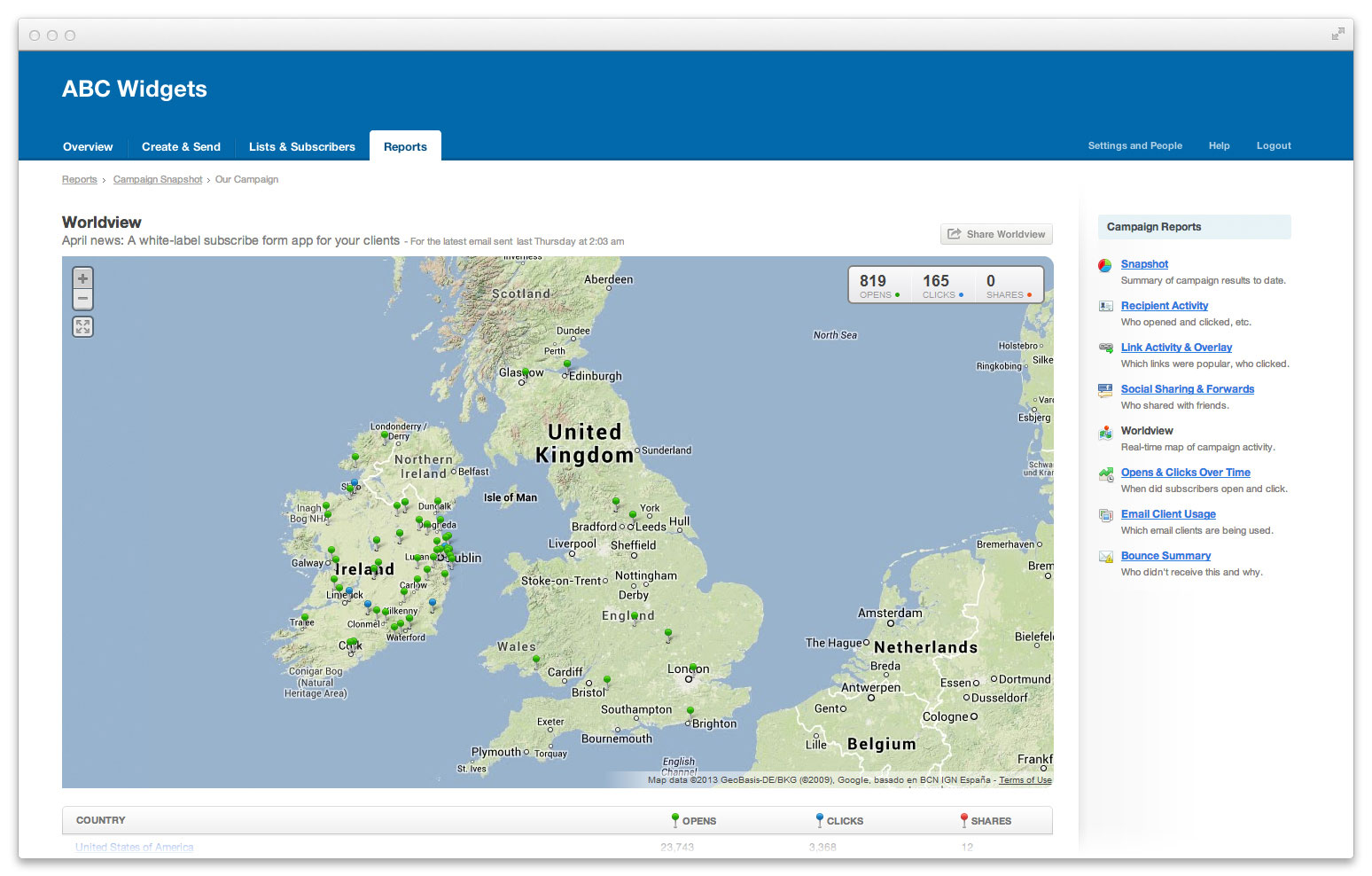Viewport: 1372px width, 876px height.
Task: Click the Opens & Clicks Over Time chart icon
Action: (1105, 474)
